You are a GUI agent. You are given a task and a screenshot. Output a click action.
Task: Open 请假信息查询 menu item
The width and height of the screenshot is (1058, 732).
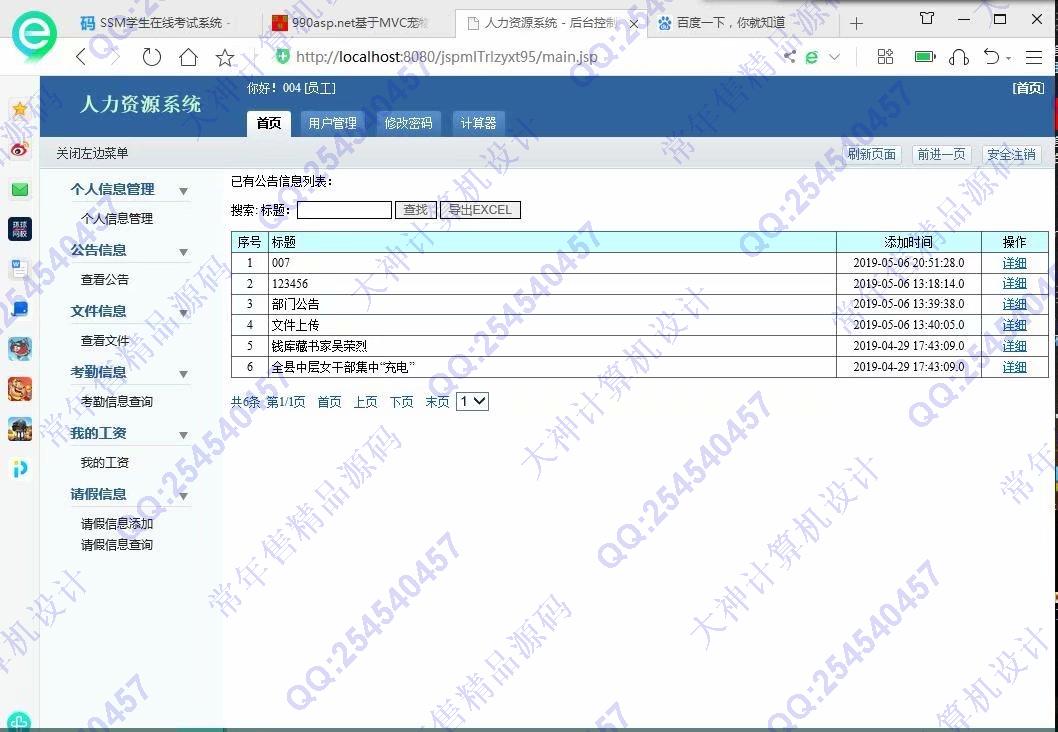(x=117, y=544)
